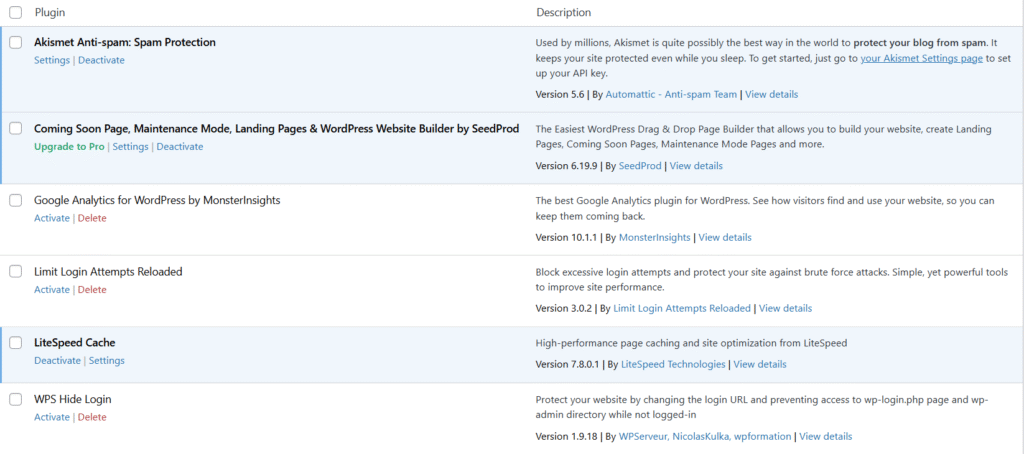
Task: Activate Google Analytics for WordPress plugin
Action: [x=52, y=218]
